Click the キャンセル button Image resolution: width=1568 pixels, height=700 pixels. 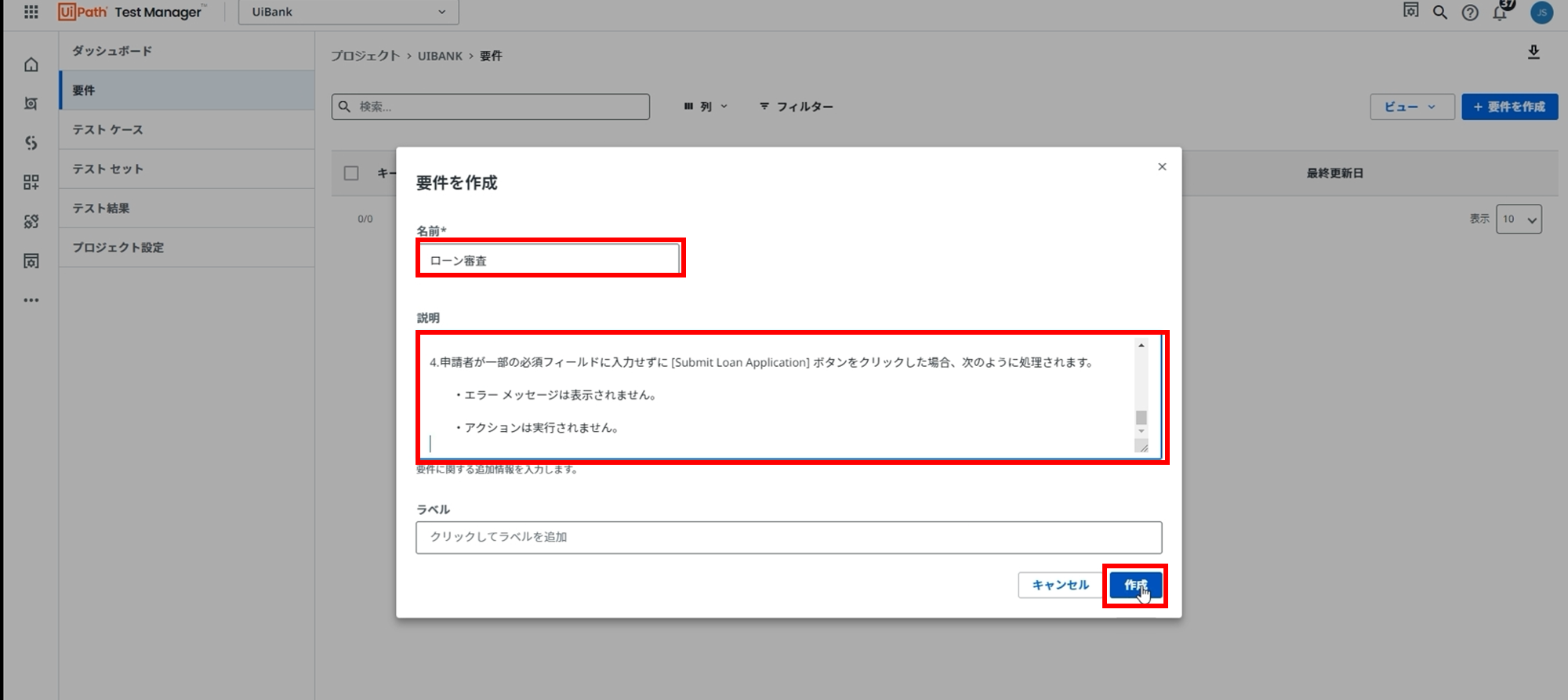coord(1061,585)
